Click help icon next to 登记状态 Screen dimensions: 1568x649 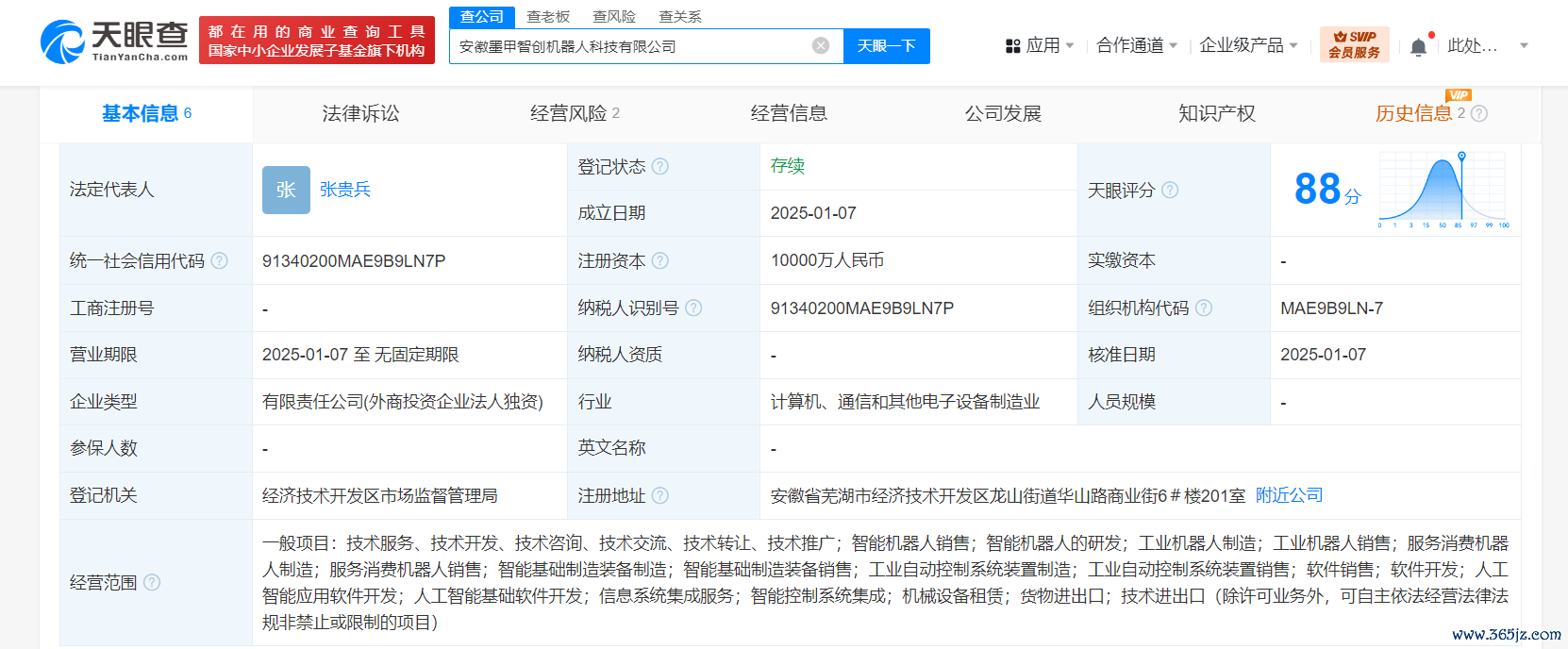[660, 166]
